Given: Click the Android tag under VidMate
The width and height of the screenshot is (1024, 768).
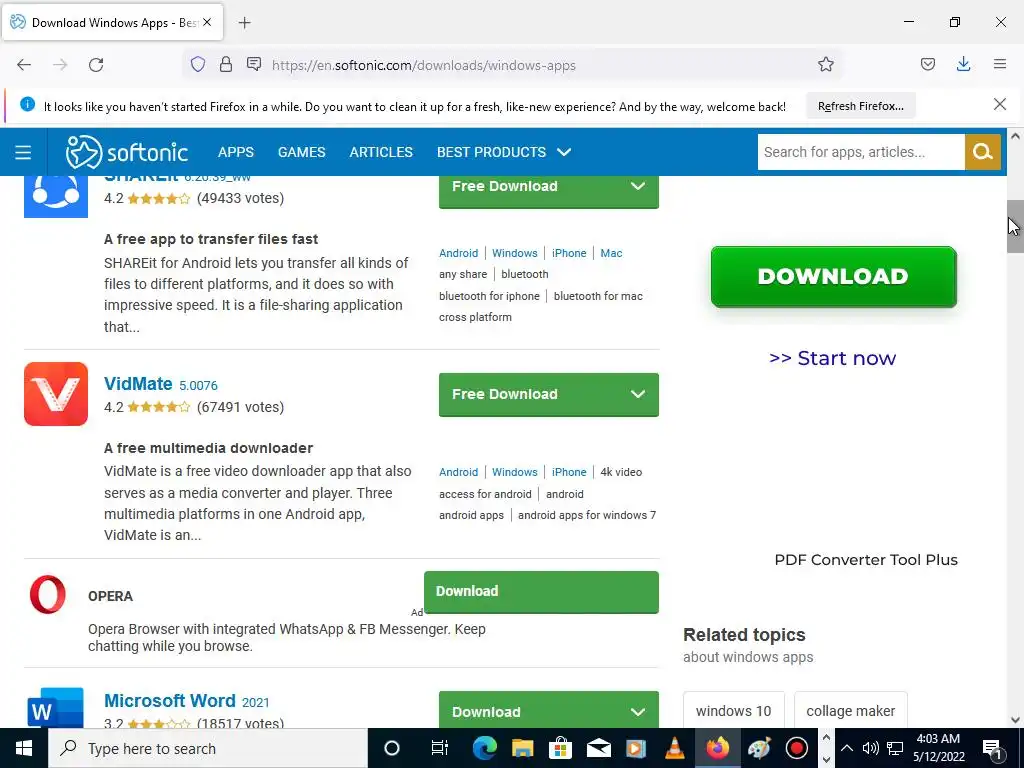Looking at the screenshot, I should coord(458,472).
